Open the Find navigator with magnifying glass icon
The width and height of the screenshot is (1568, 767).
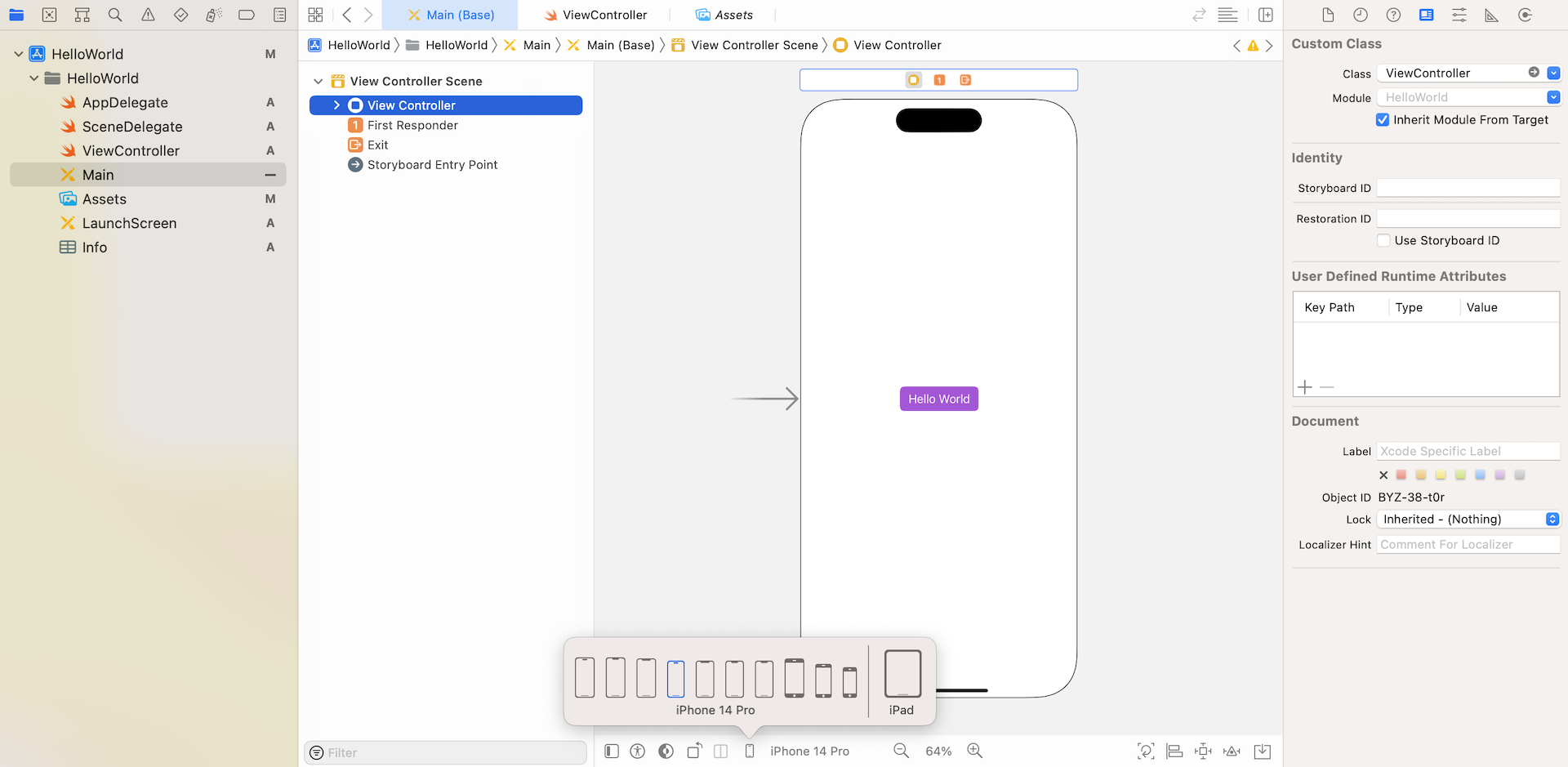tap(114, 15)
